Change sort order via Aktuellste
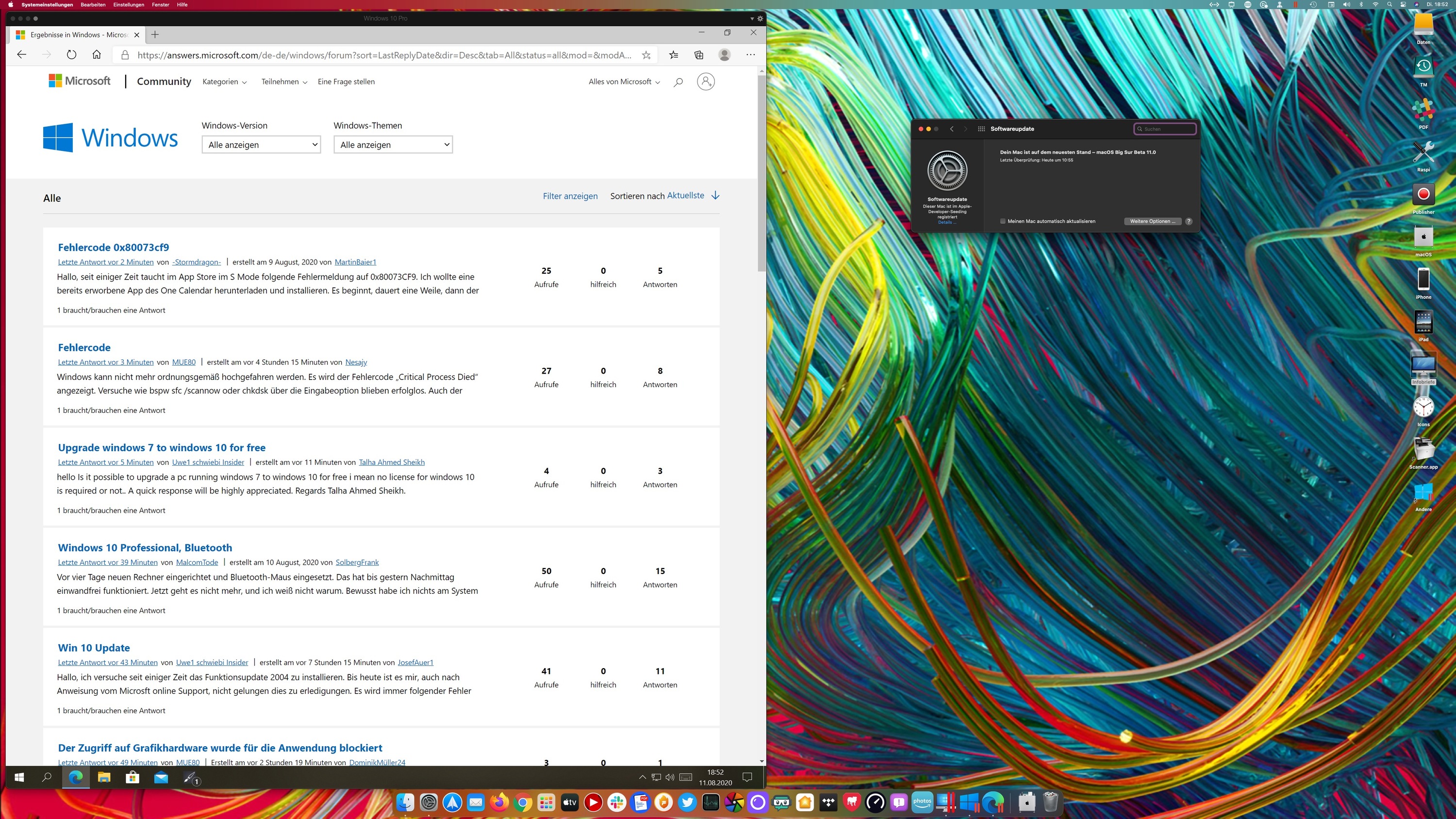1456x819 pixels. click(x=685, y=196)
